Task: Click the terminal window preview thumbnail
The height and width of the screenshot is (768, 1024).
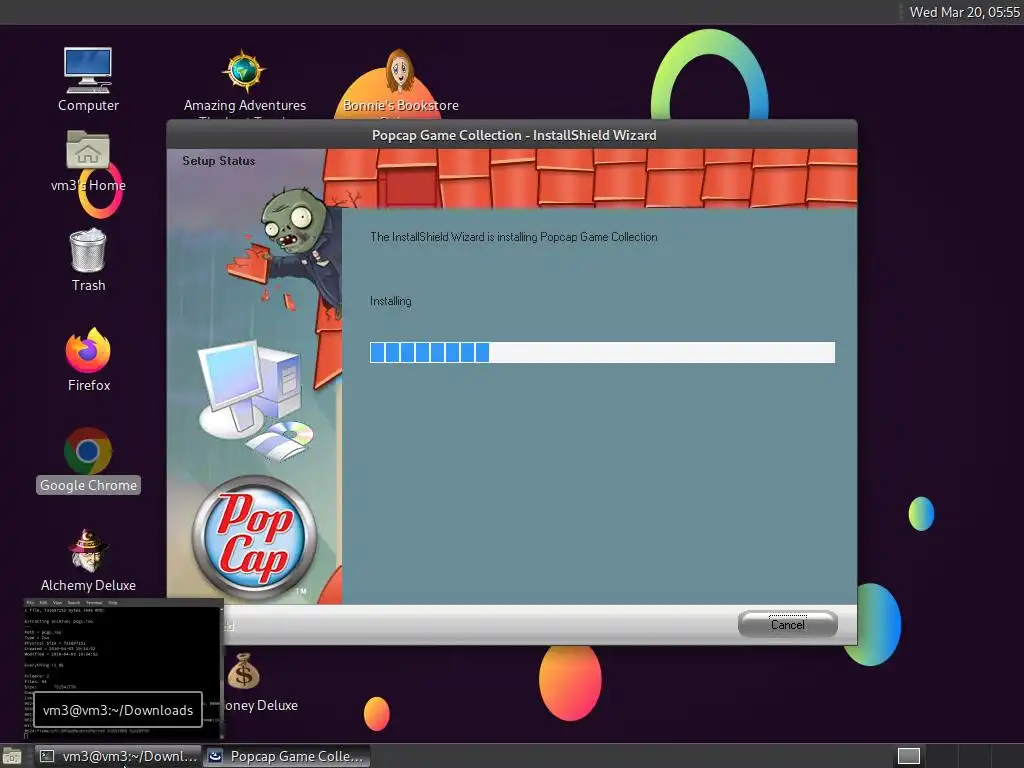Action: [123, 669]
